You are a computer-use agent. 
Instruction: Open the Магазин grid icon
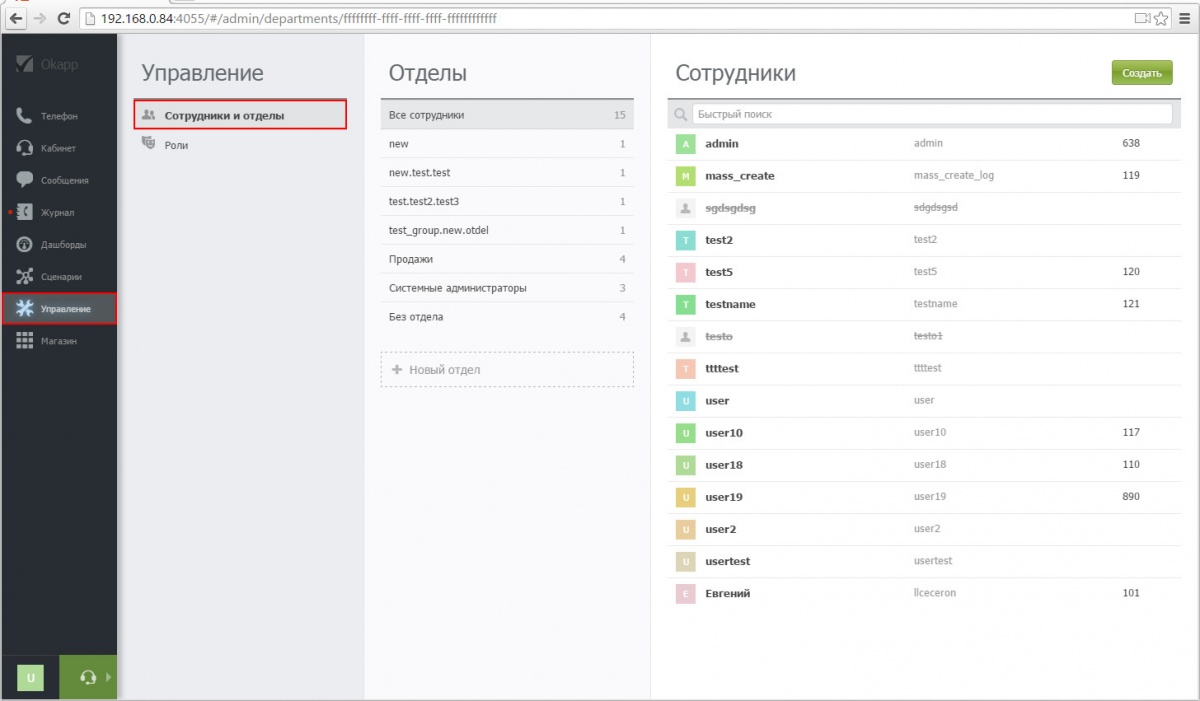click(25, 341)
